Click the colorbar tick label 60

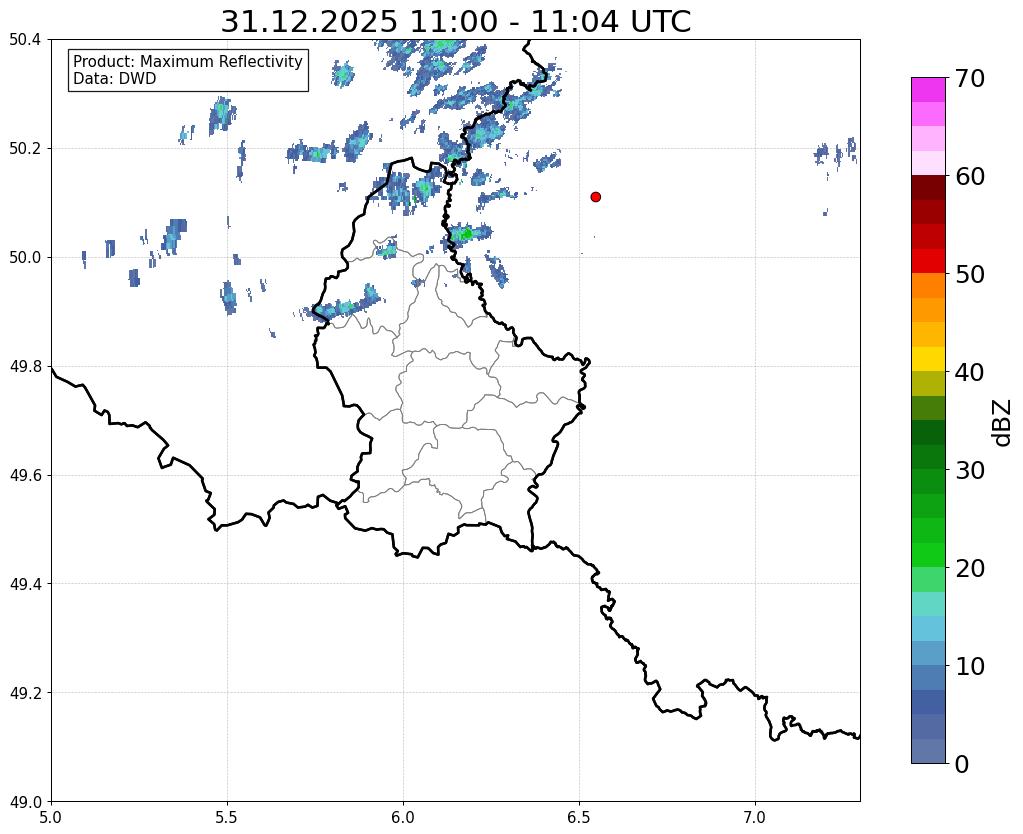[x=970, y=176]
